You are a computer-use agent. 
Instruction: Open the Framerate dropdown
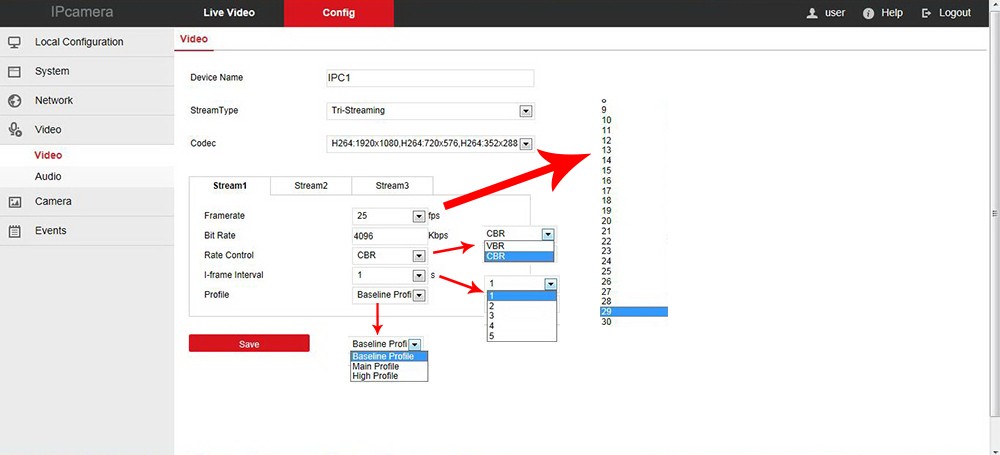(x=419, y=216)
